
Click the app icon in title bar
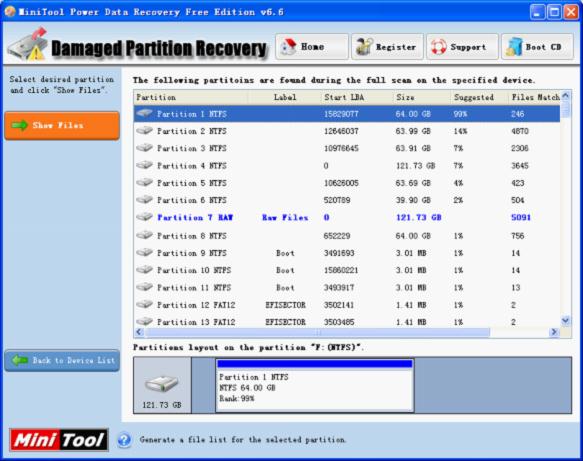(10, 12)
